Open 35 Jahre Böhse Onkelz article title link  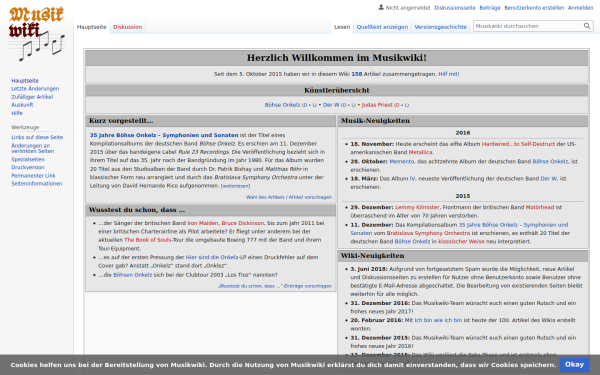[x=164, y=135]
